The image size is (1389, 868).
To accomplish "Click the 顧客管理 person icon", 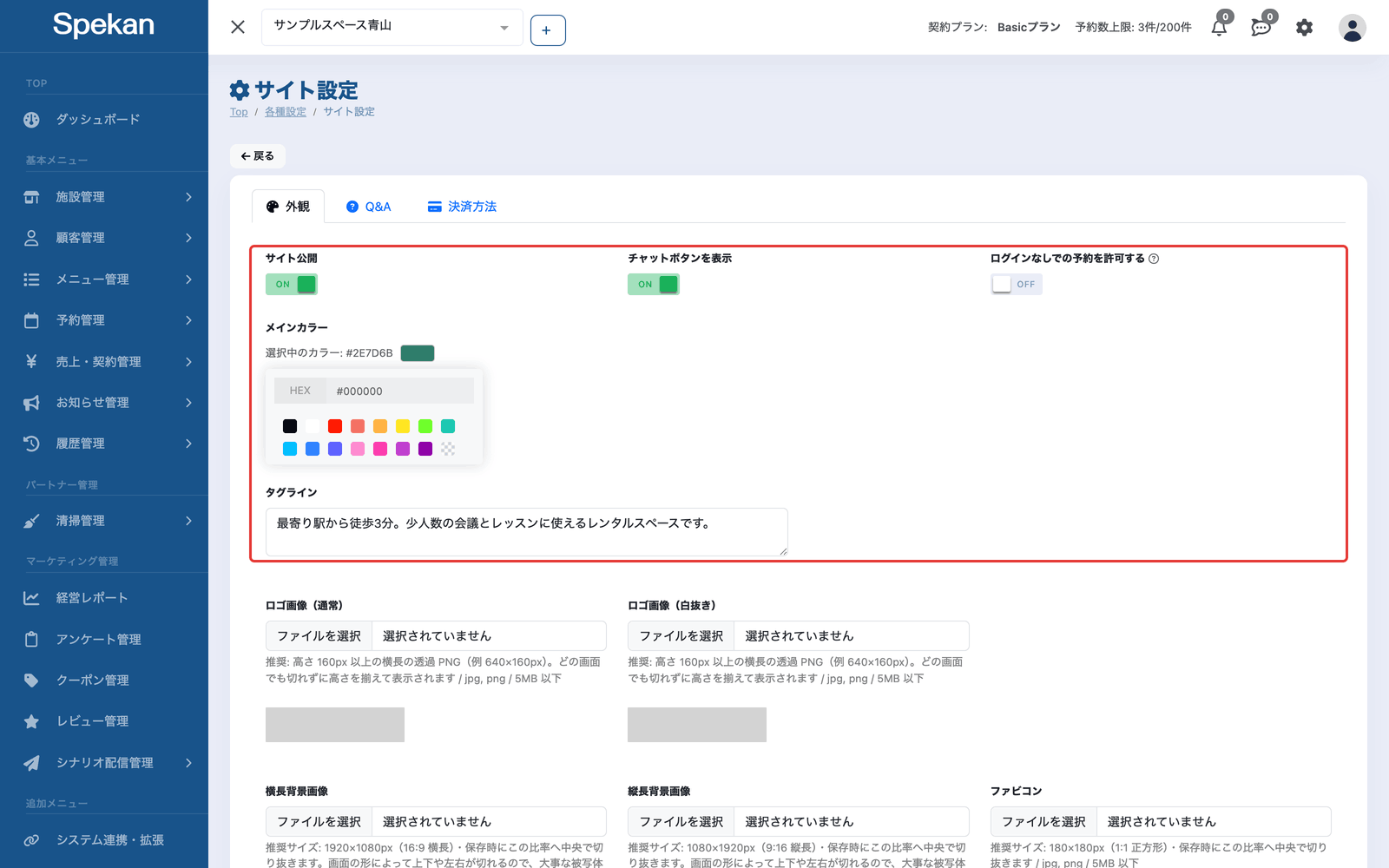I will click(31, 238).
